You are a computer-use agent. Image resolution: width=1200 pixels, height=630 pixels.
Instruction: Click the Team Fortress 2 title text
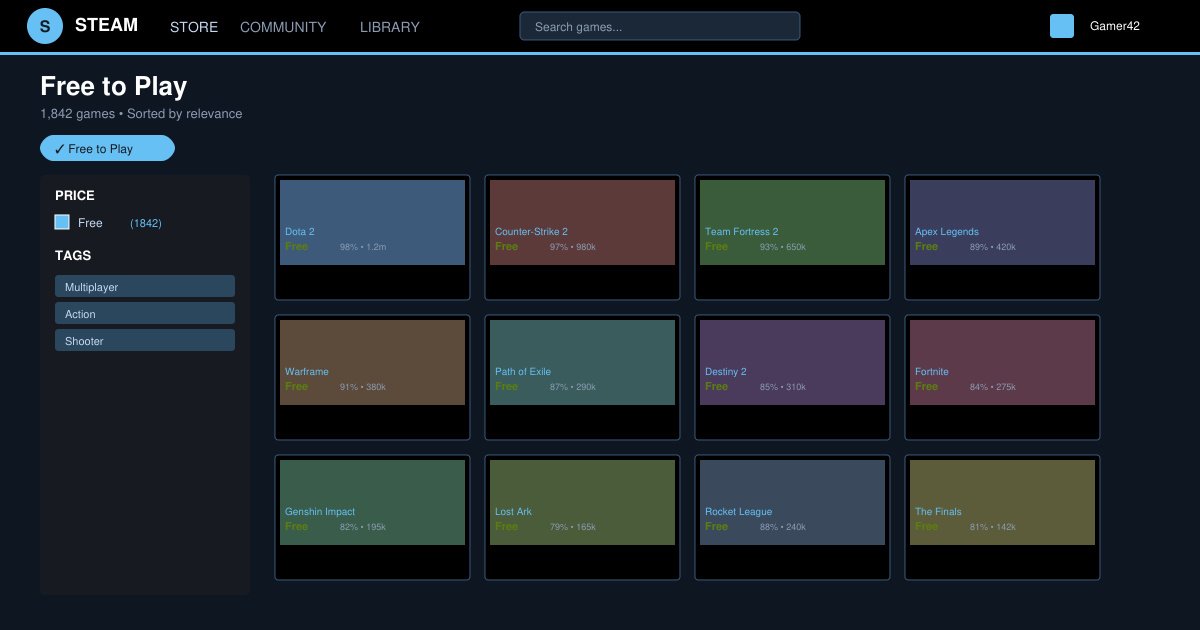[x=741, y=232]
